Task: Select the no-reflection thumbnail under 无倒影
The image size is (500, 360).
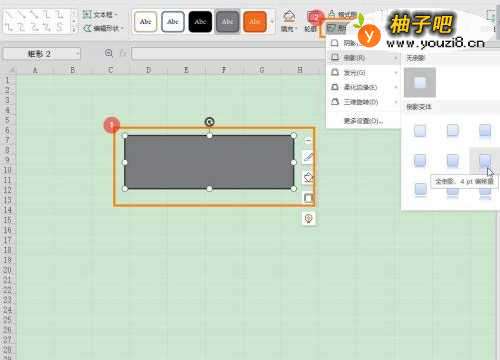Action: tap(420, 82)
